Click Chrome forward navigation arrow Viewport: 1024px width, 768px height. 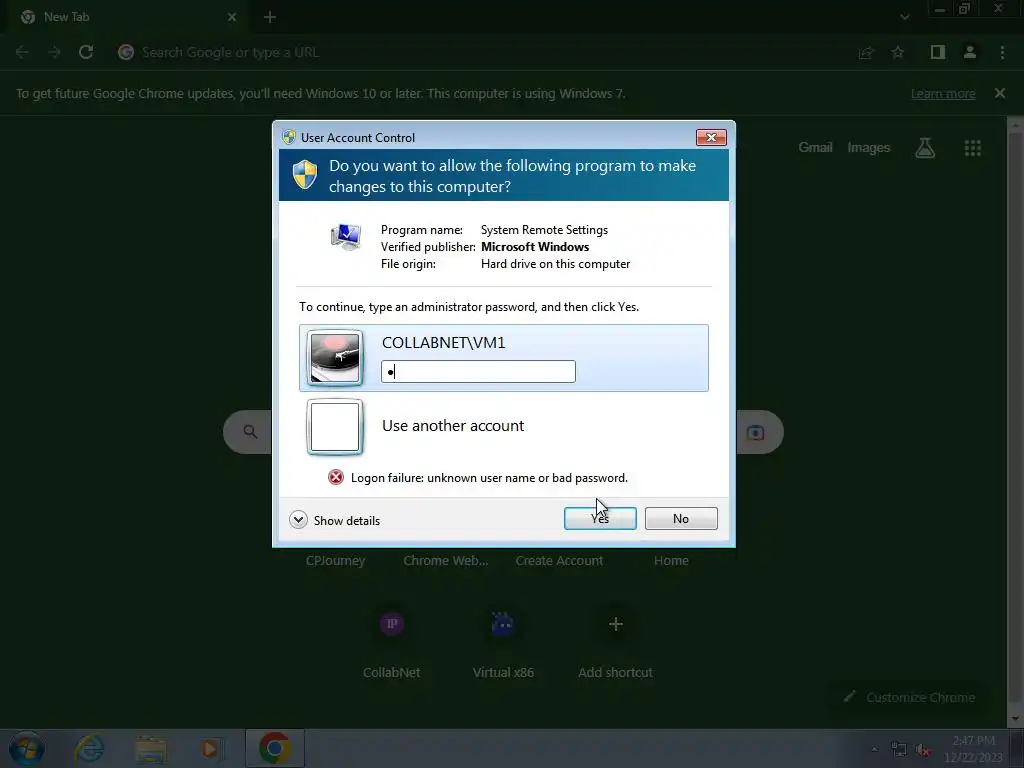click(x=54, y=52)
